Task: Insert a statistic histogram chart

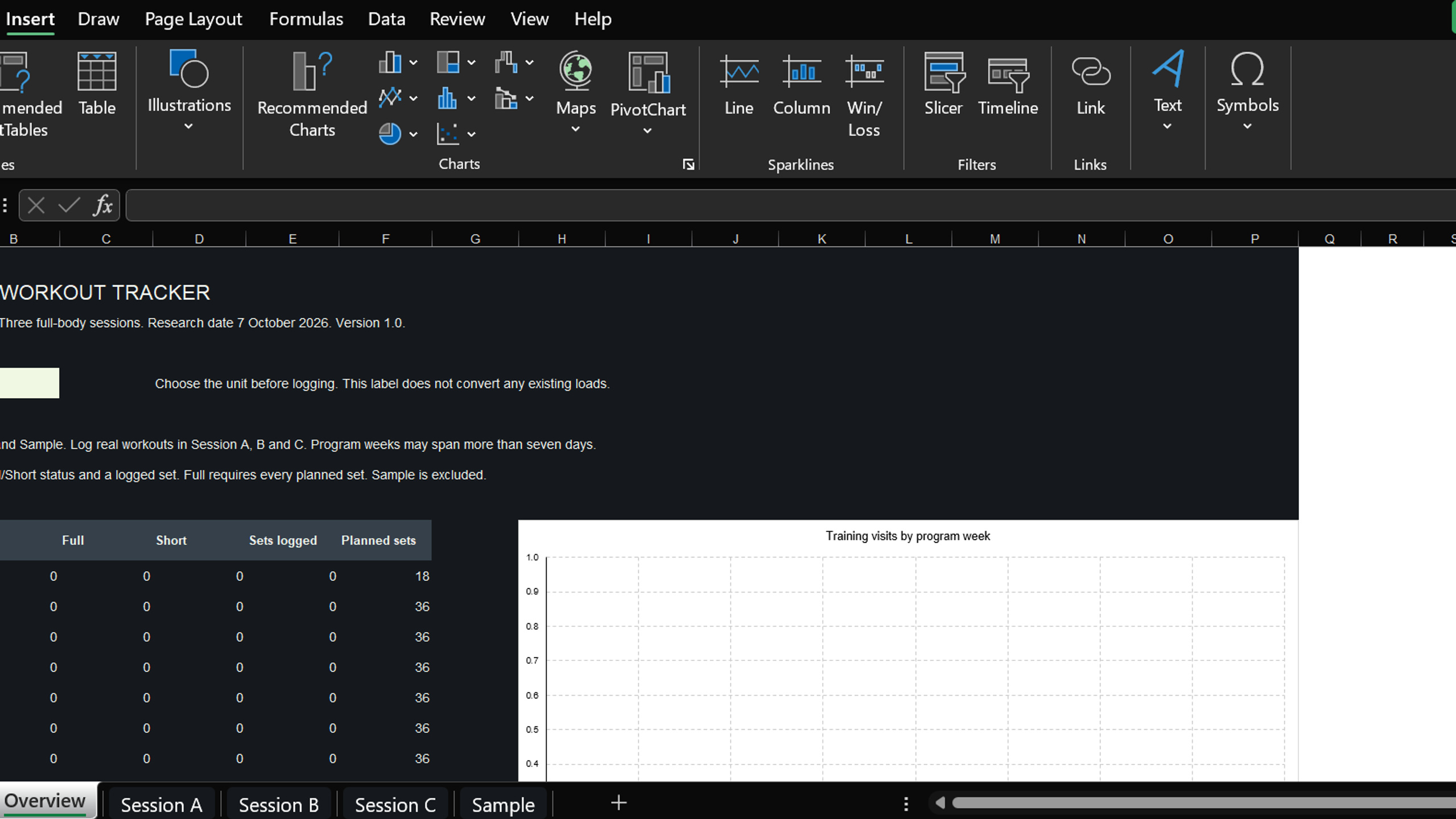Action: tap(448, 98)
